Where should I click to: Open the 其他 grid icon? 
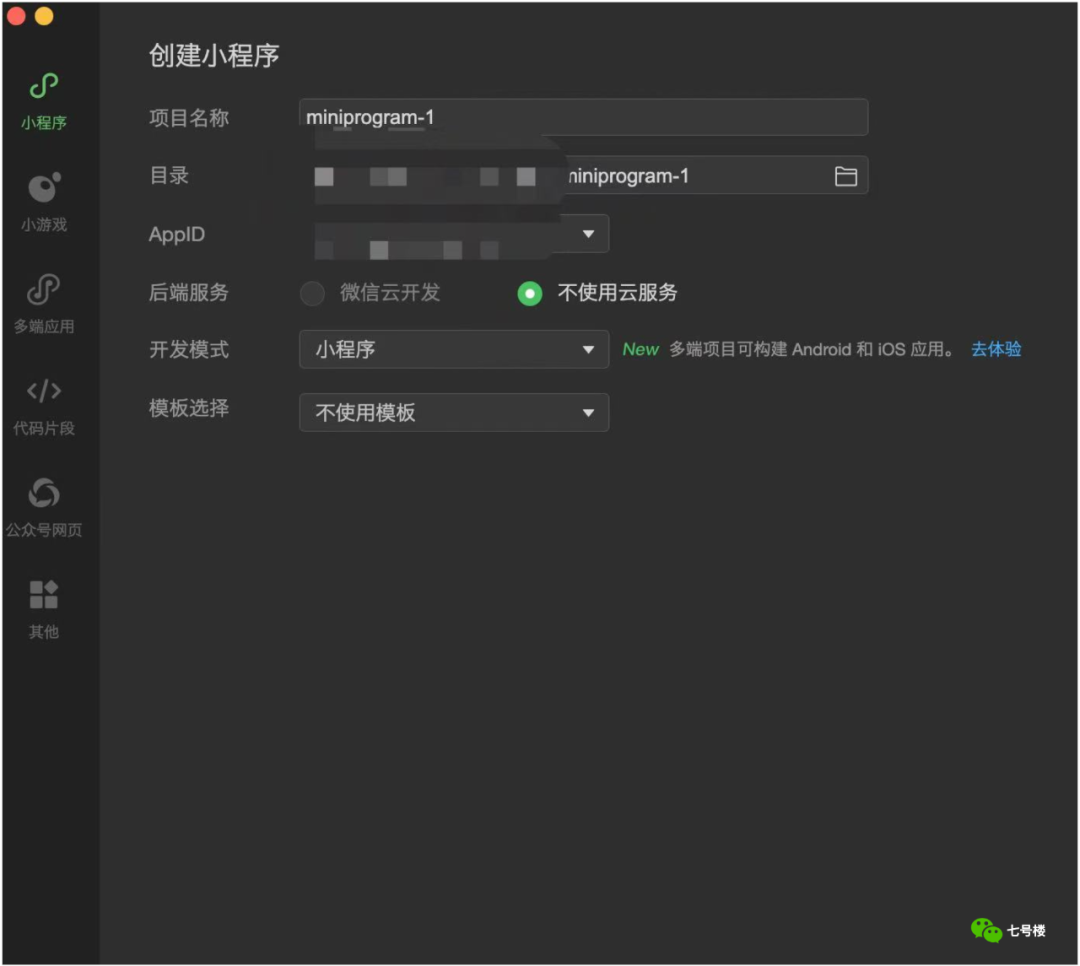click(x=43, y=594)
